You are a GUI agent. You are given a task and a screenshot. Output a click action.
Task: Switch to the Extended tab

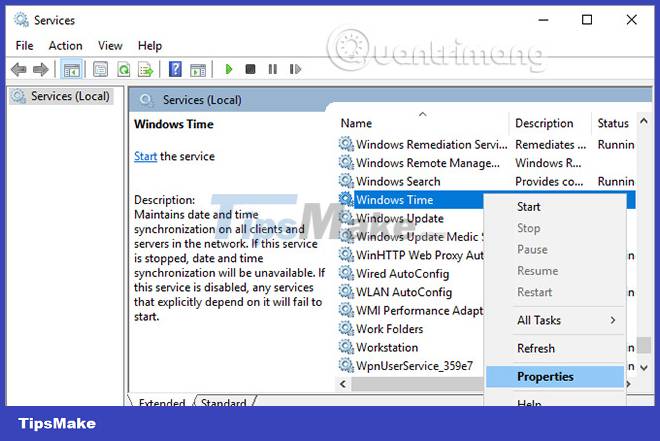[162, 402]
